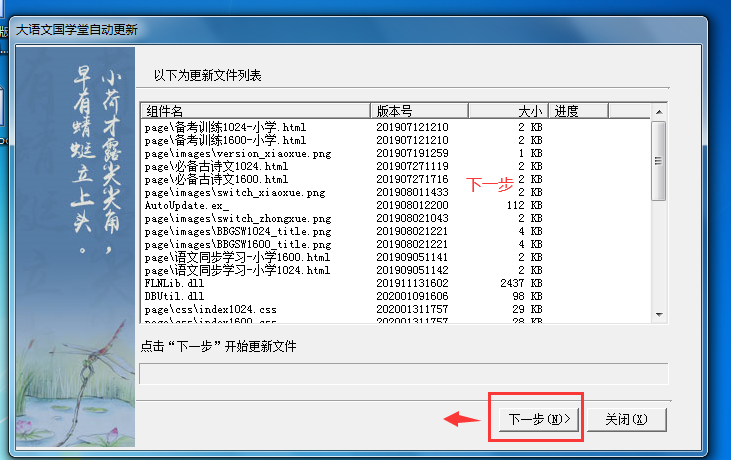
Task: Click version number 201908012200
Action: coord(412,205)
